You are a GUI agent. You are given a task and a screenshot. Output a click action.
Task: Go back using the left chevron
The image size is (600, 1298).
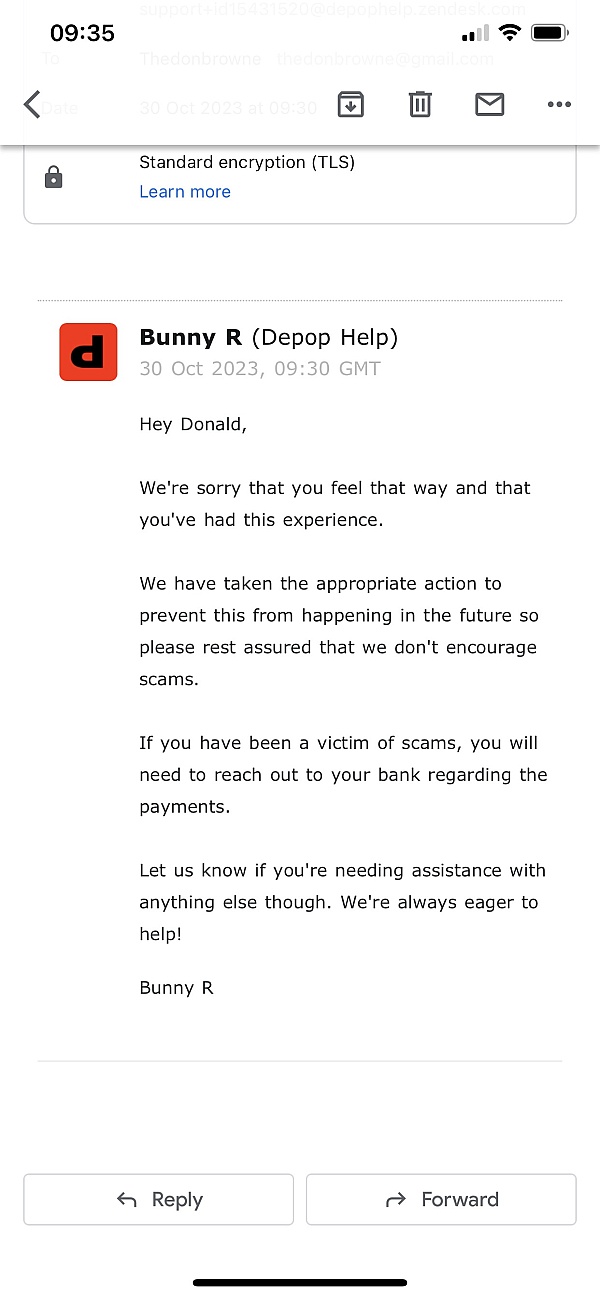tap(33, 104)
